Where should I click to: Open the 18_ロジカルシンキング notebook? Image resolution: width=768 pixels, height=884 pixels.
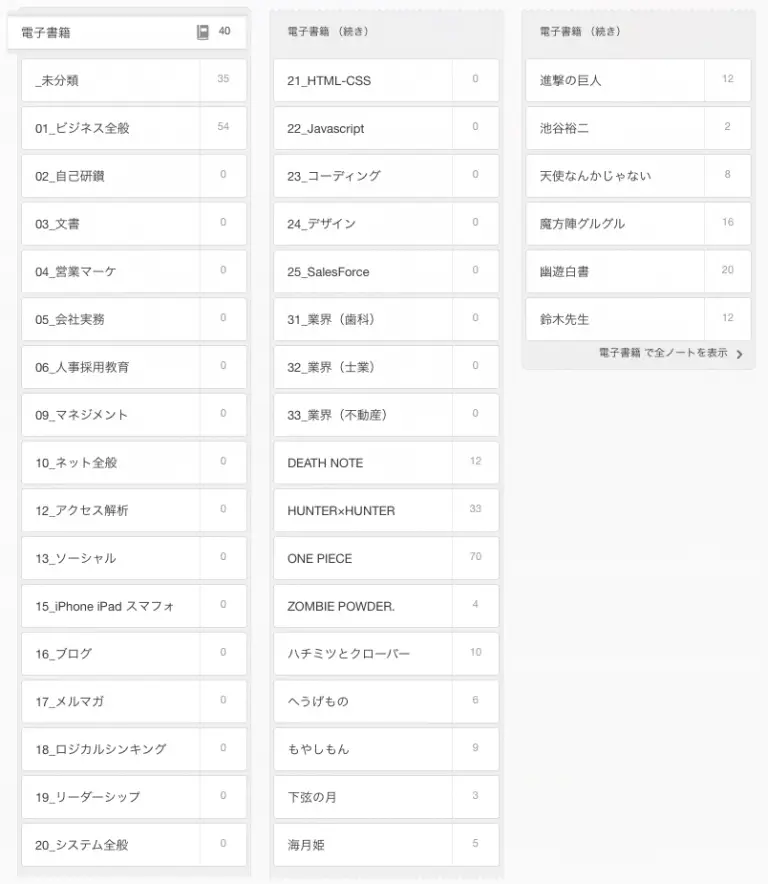[x=110, y=749]
